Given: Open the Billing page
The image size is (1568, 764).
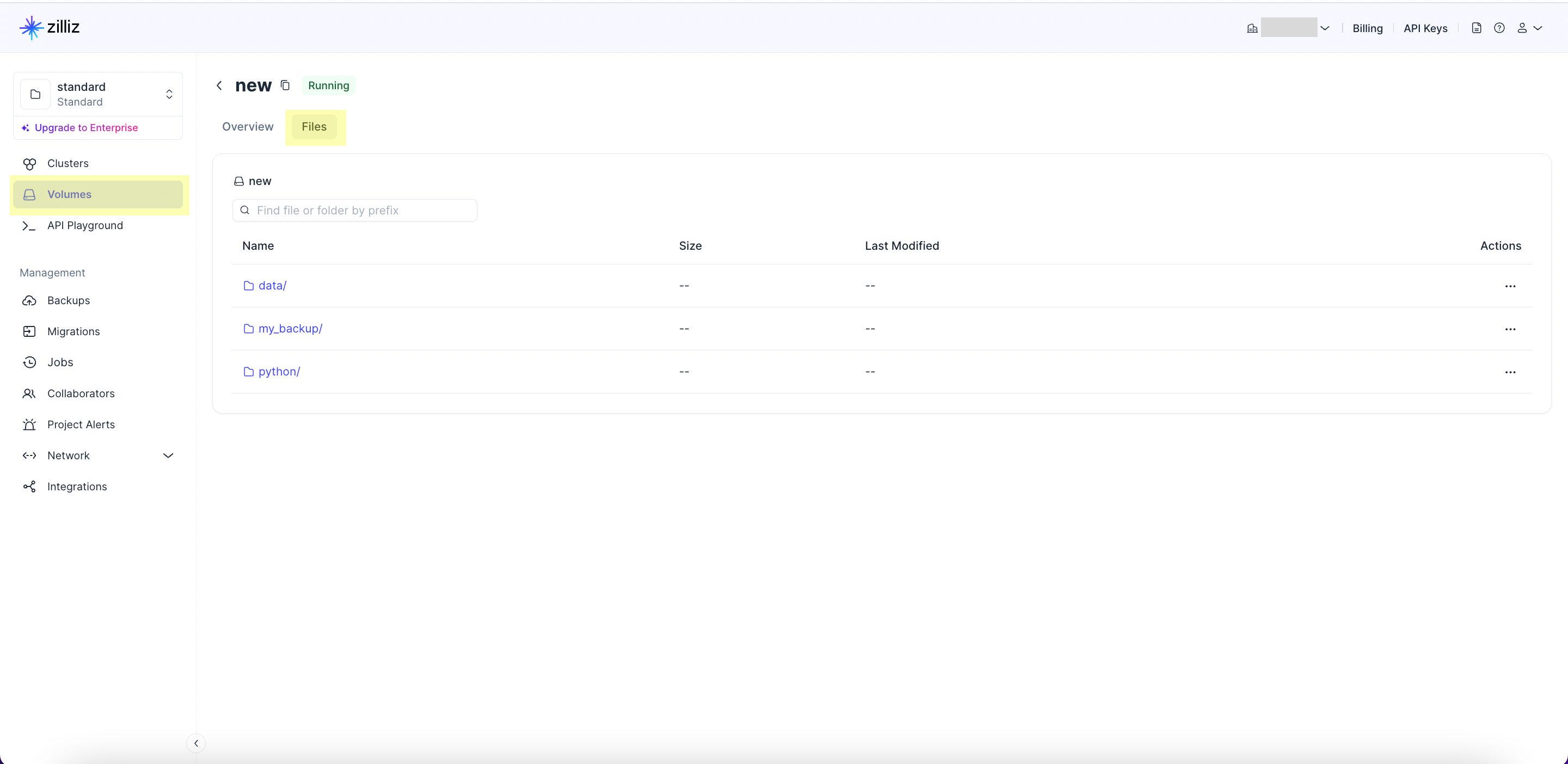Looking at the screenshot, I should tap(1367, 29).
